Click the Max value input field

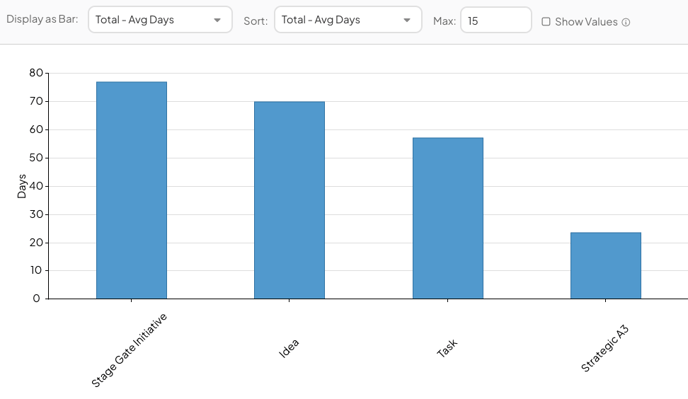496,20
